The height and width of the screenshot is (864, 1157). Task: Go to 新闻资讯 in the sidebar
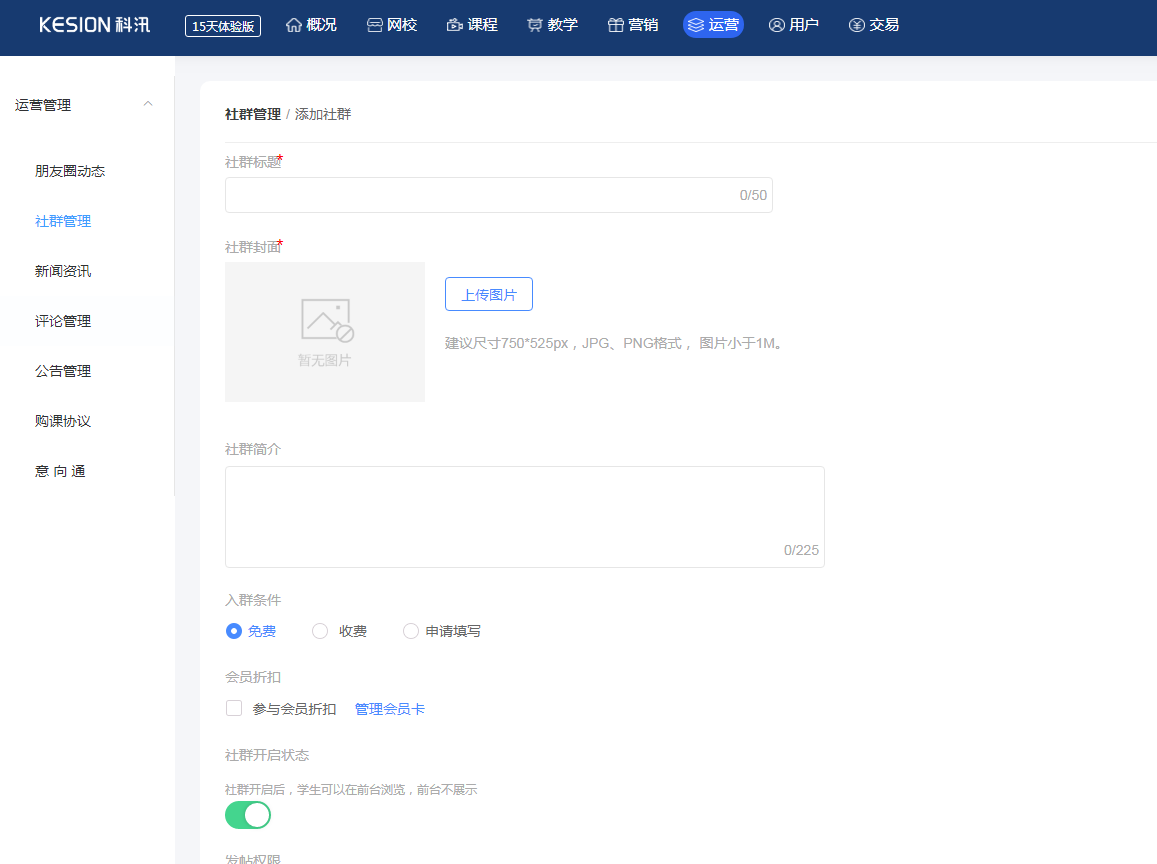point(63,271)
